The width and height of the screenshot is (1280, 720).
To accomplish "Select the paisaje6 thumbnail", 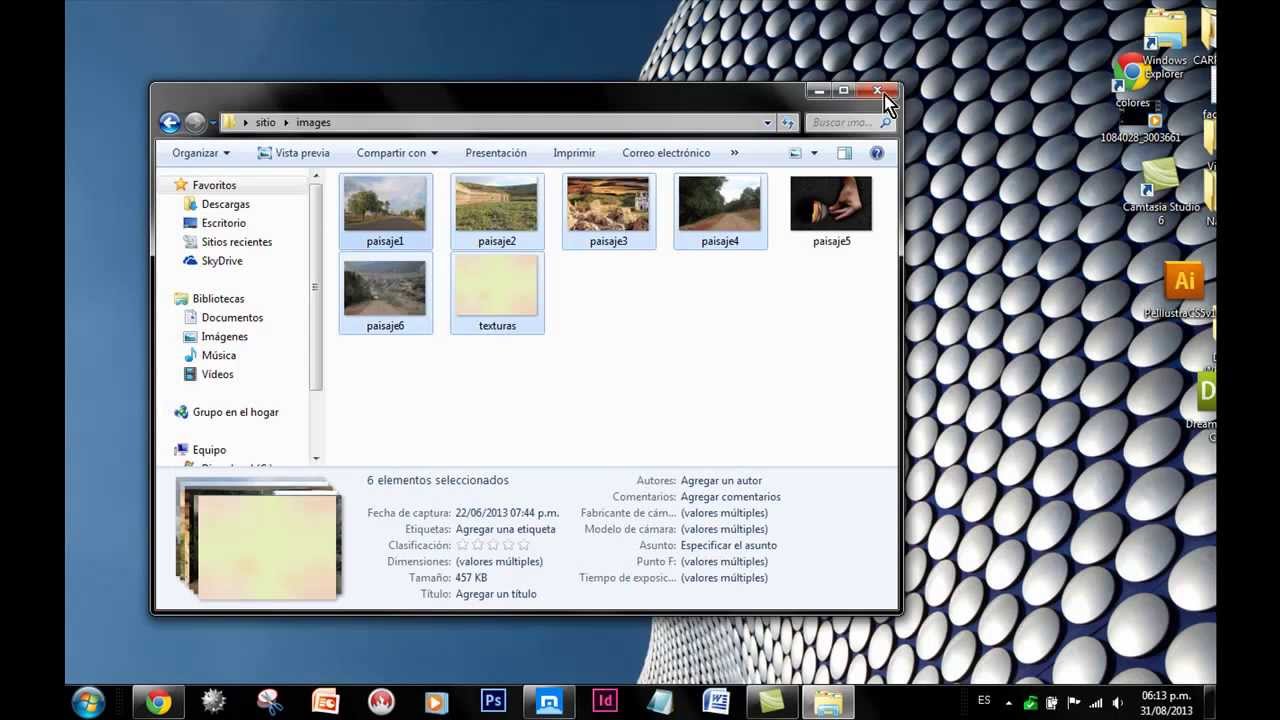I will pos(385,295).
